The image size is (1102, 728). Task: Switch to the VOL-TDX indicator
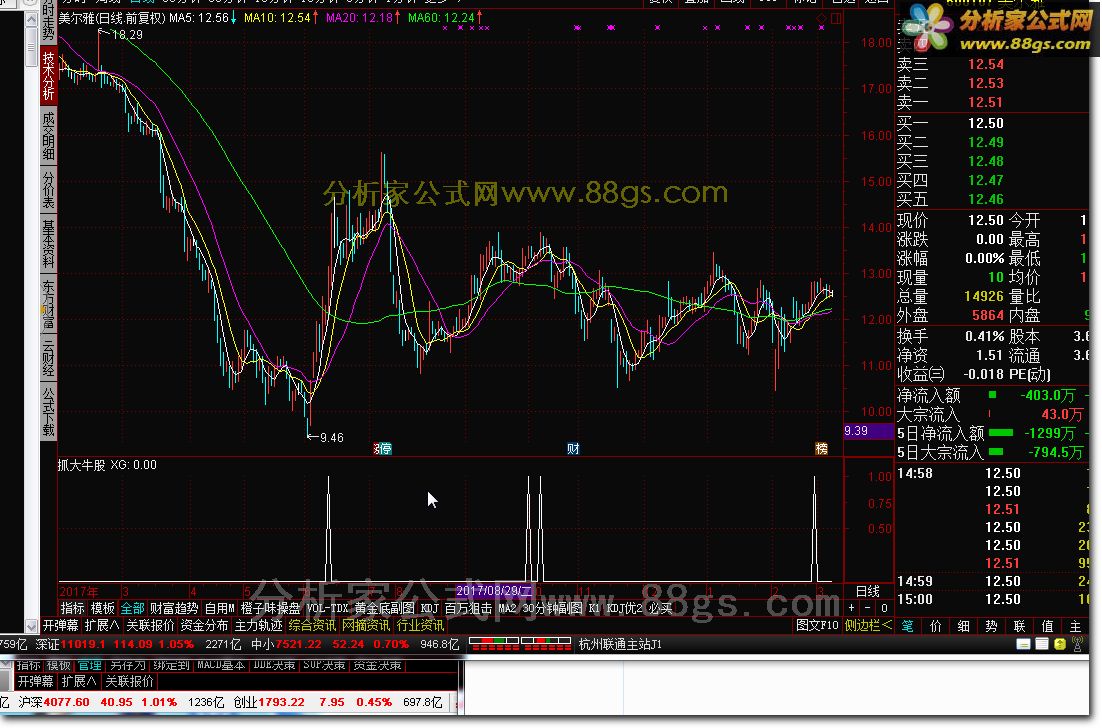click(x=328, y=609)
